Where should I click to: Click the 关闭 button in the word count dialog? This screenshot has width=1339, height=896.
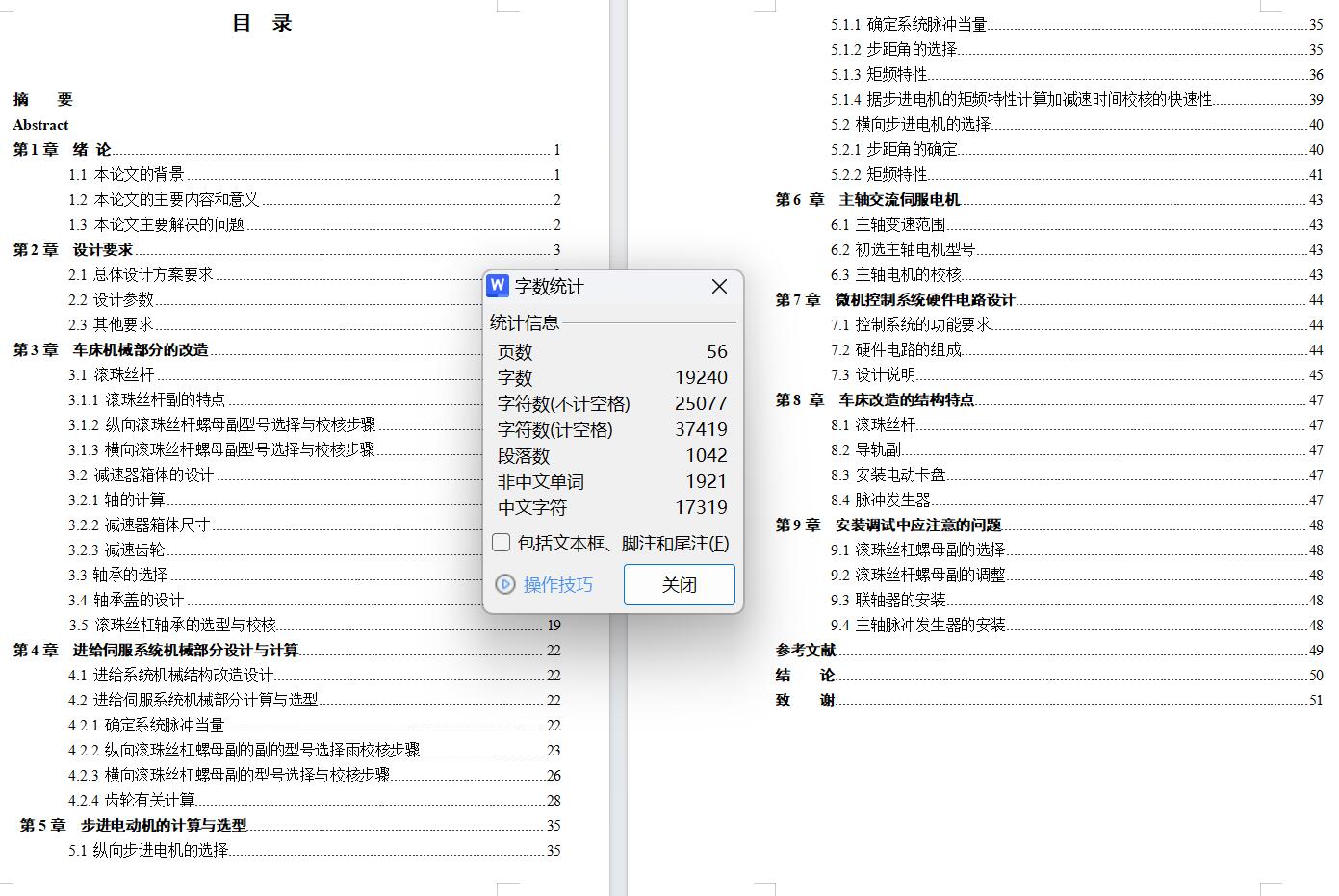pyautogui.click(x=680, y=584)
